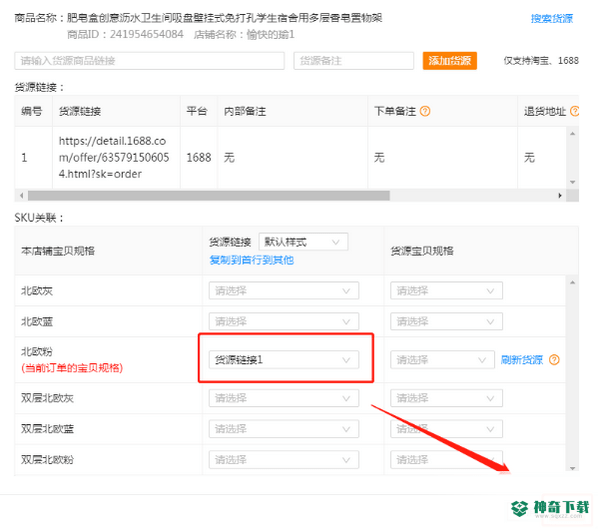
Task: Click the help icon next to 下单备注
Action: pyautogui.click(x=425, y=111)
